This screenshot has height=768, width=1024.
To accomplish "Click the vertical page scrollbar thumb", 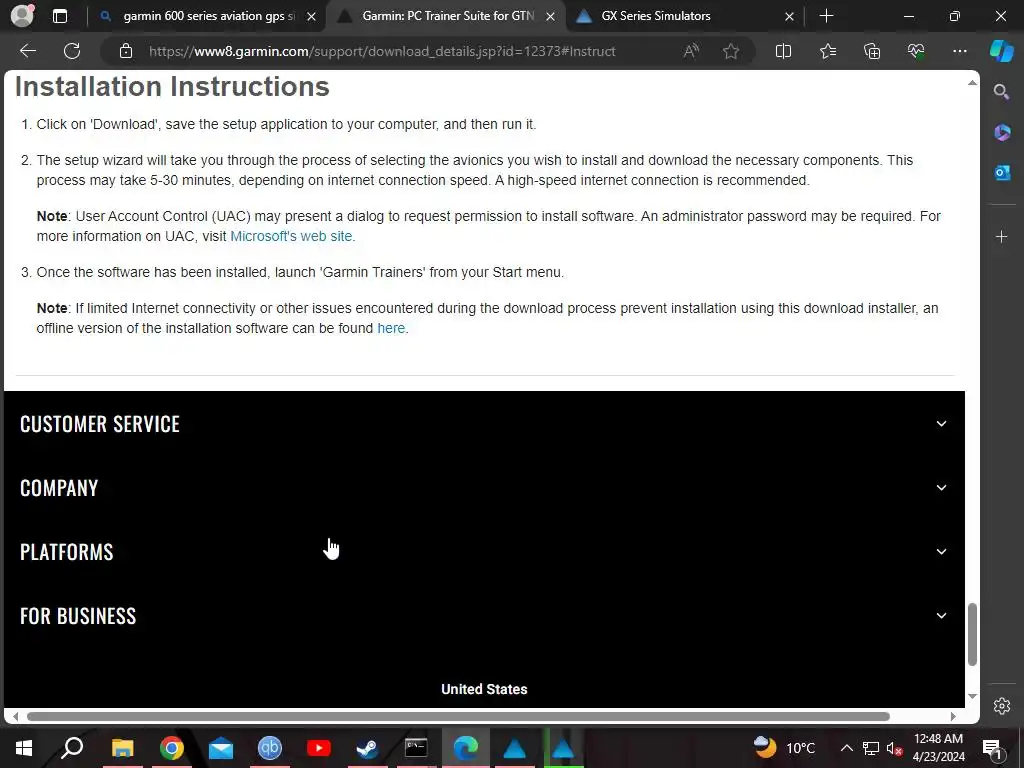I will click(x=972, y=635).
